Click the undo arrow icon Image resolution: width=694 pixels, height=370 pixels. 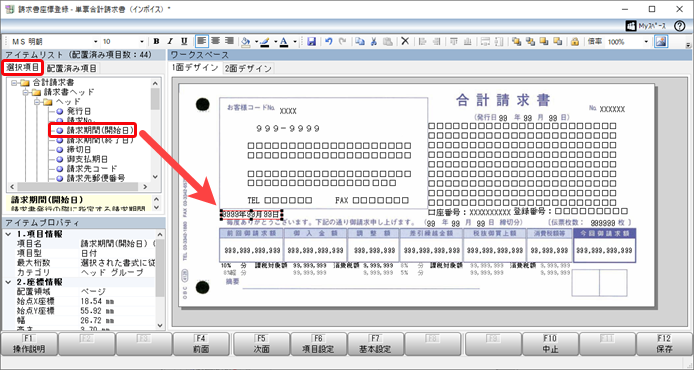click(328, 42)
